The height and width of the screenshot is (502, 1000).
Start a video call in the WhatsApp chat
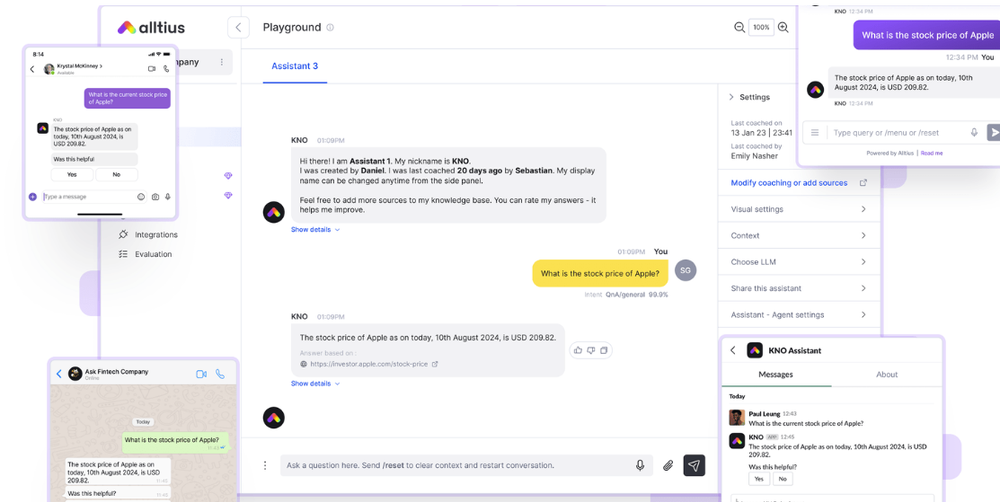pyautogui.click(x=201, y=374)
